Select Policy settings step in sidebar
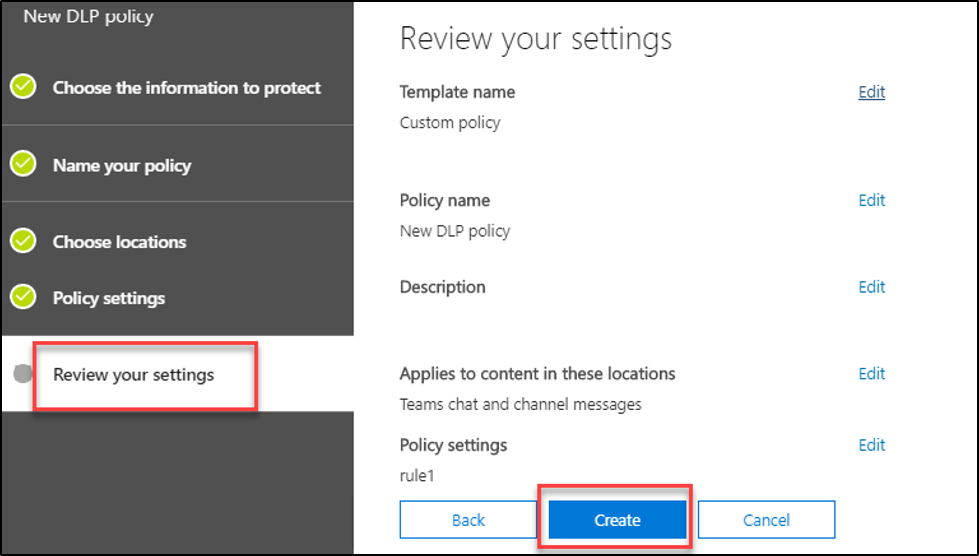The image size is (979, 556). coord(109,298)
